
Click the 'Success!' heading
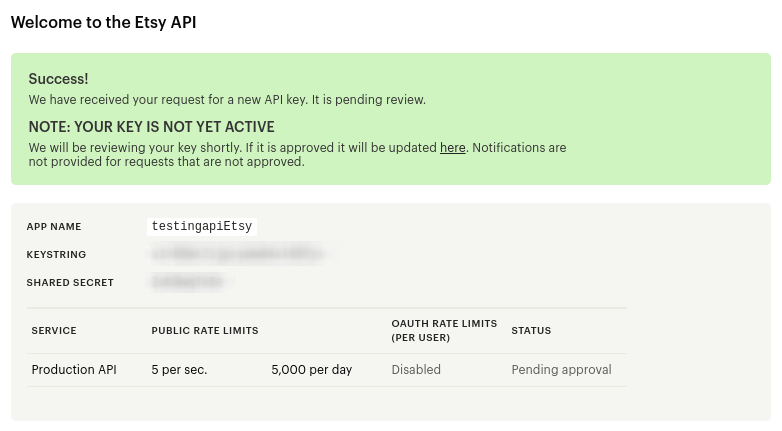58,79
